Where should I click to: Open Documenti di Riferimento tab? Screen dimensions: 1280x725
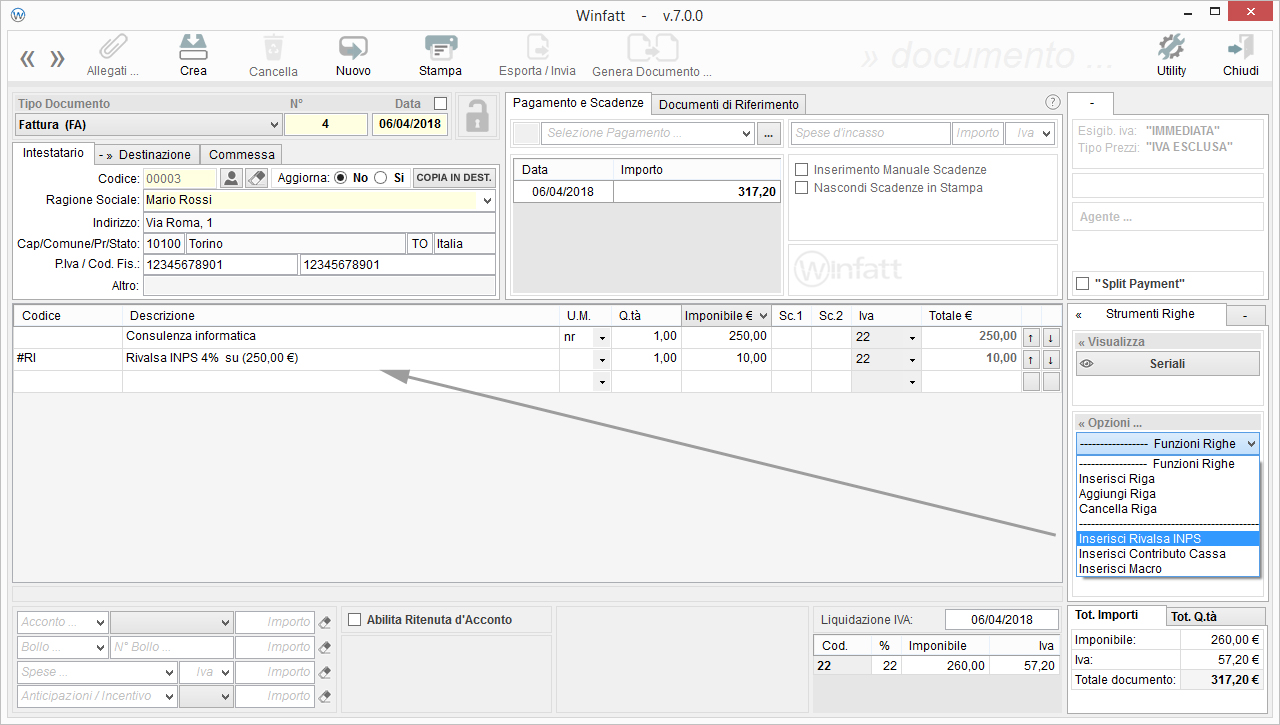coord(729,104)
